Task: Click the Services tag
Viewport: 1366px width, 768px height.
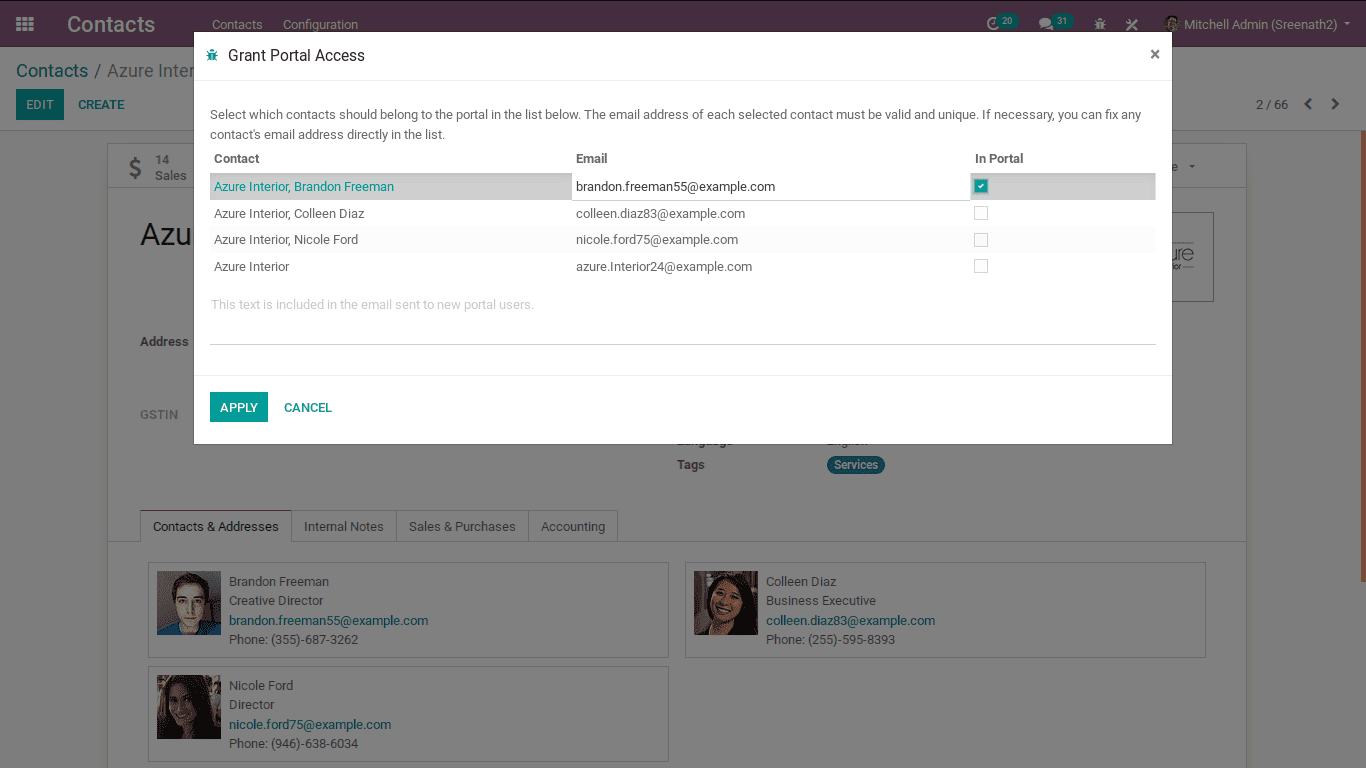Action: (x=856, y=465)
